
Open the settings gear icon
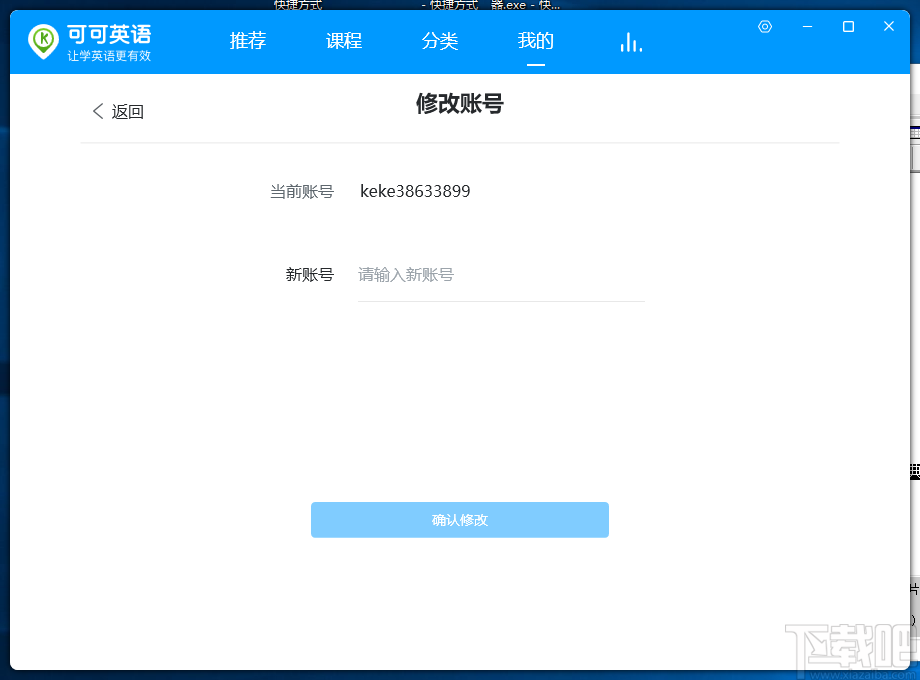[765, 26]
